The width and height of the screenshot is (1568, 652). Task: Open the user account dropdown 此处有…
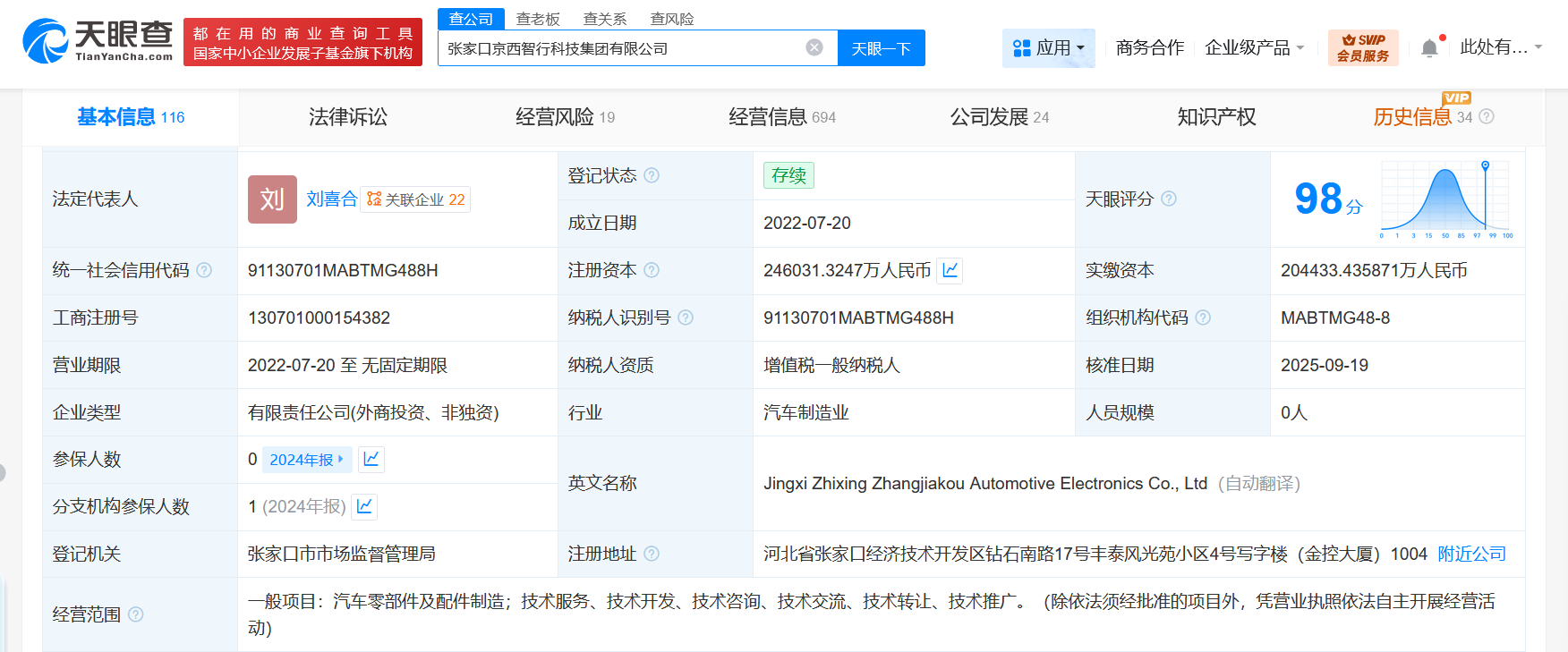pos(1500,47)
